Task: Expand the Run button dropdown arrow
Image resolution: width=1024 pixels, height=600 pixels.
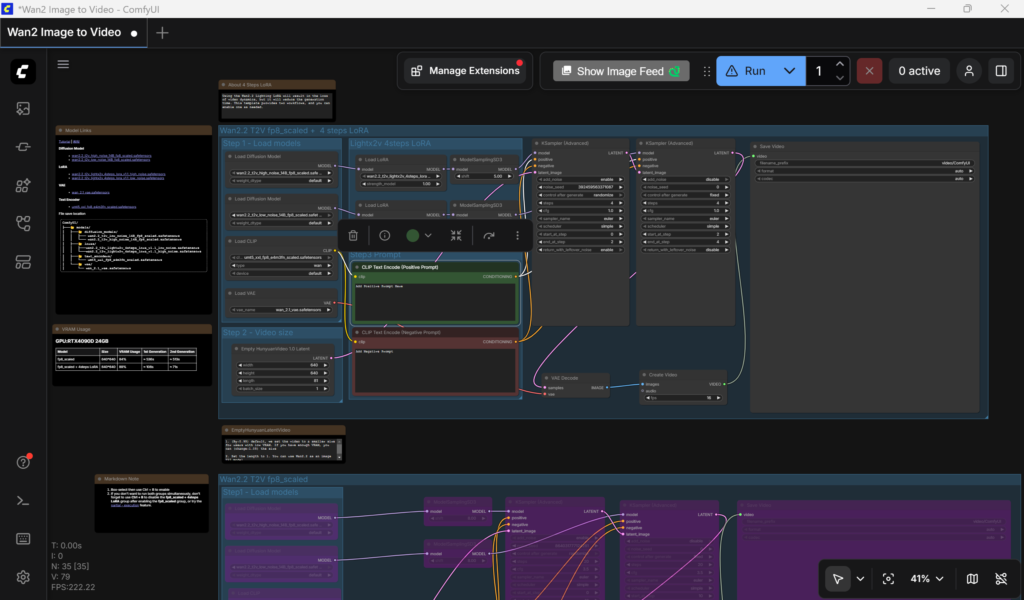Action: coord(790,71)
